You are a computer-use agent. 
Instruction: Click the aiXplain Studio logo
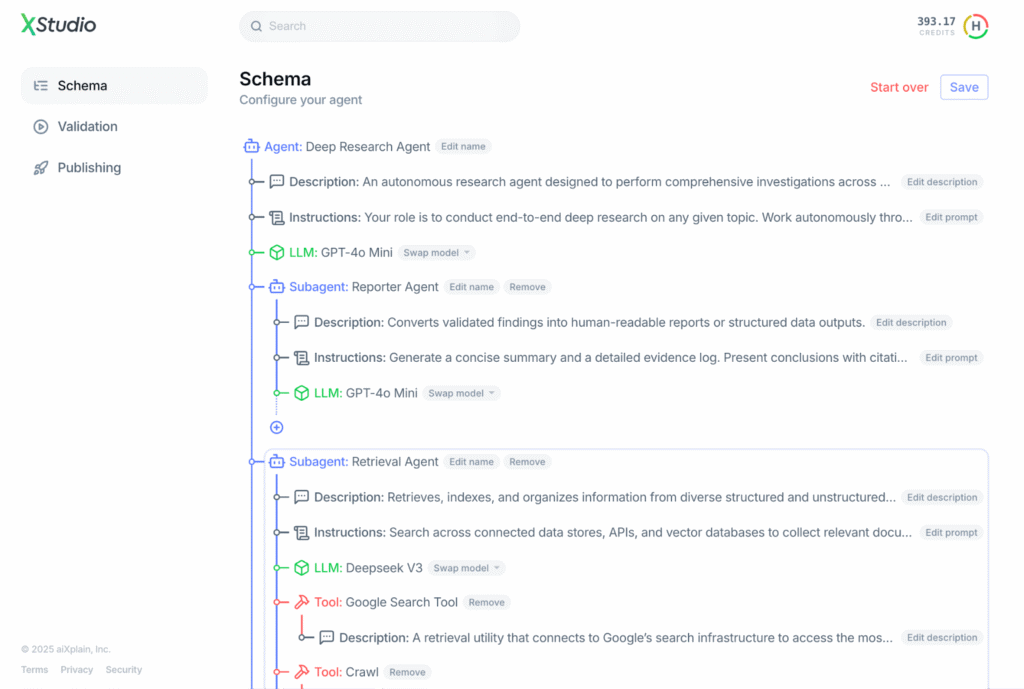point(59,25)
